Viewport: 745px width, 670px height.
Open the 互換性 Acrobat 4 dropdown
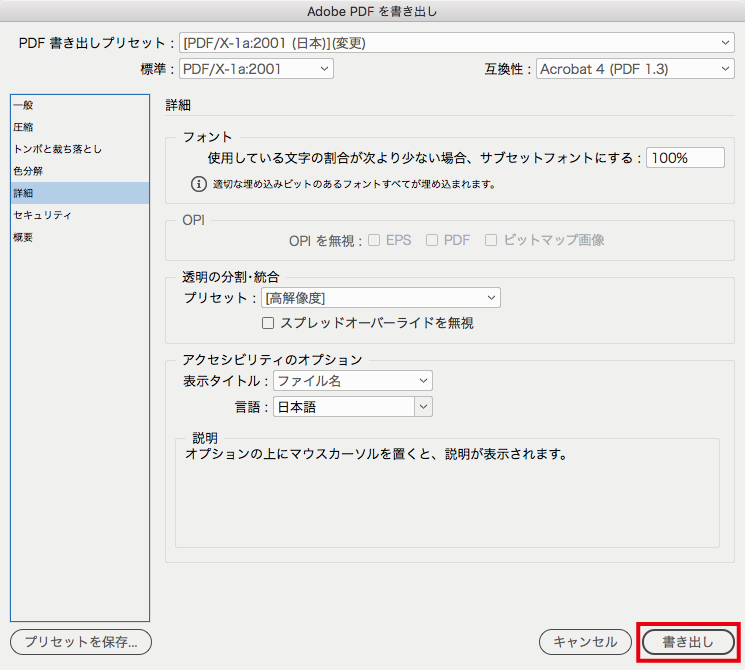pos(635,69)
